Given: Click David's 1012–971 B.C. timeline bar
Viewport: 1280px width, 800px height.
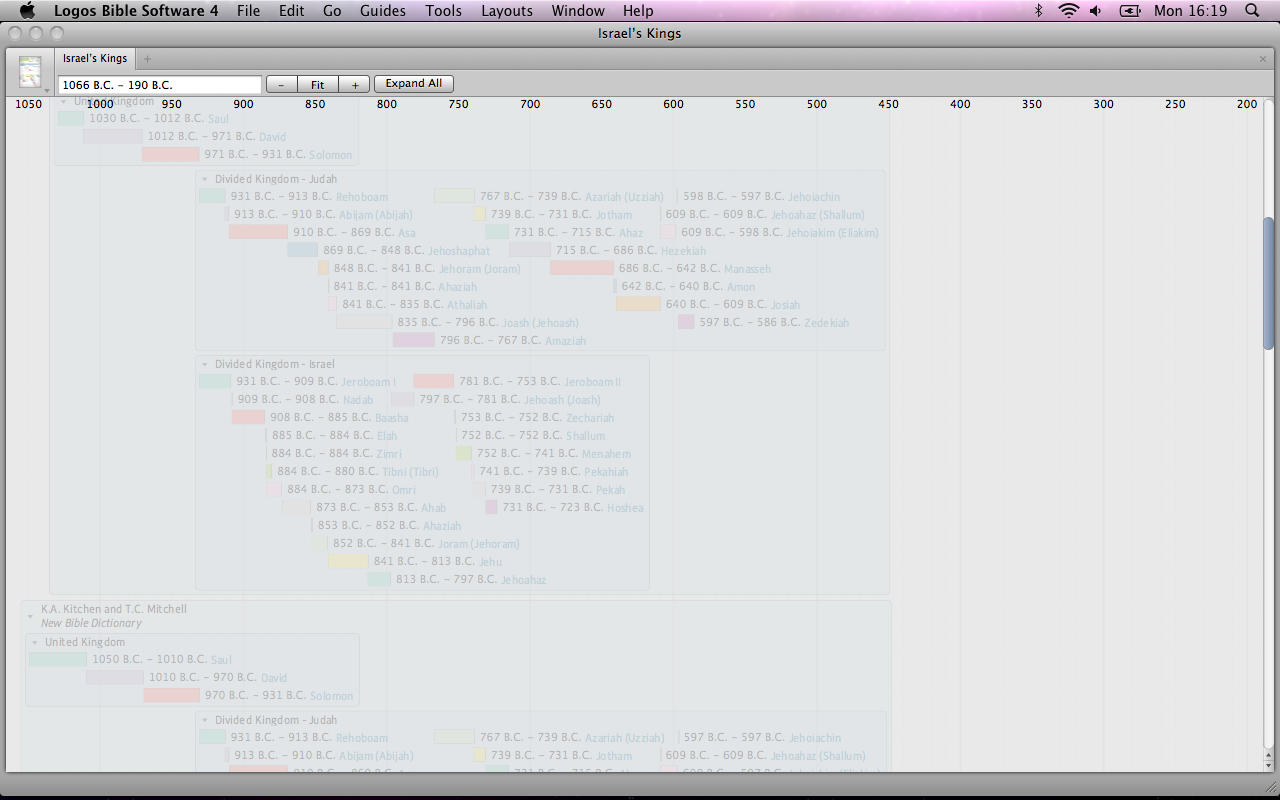Looking at the screenshot, I should click(113, 136).
